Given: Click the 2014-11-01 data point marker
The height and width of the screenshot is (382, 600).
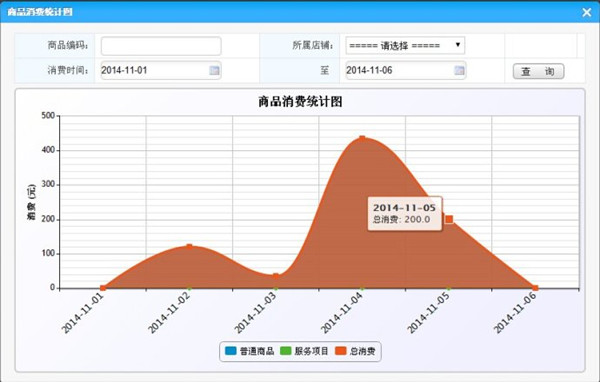Looking at the screenshot, I should click(103, 288).
